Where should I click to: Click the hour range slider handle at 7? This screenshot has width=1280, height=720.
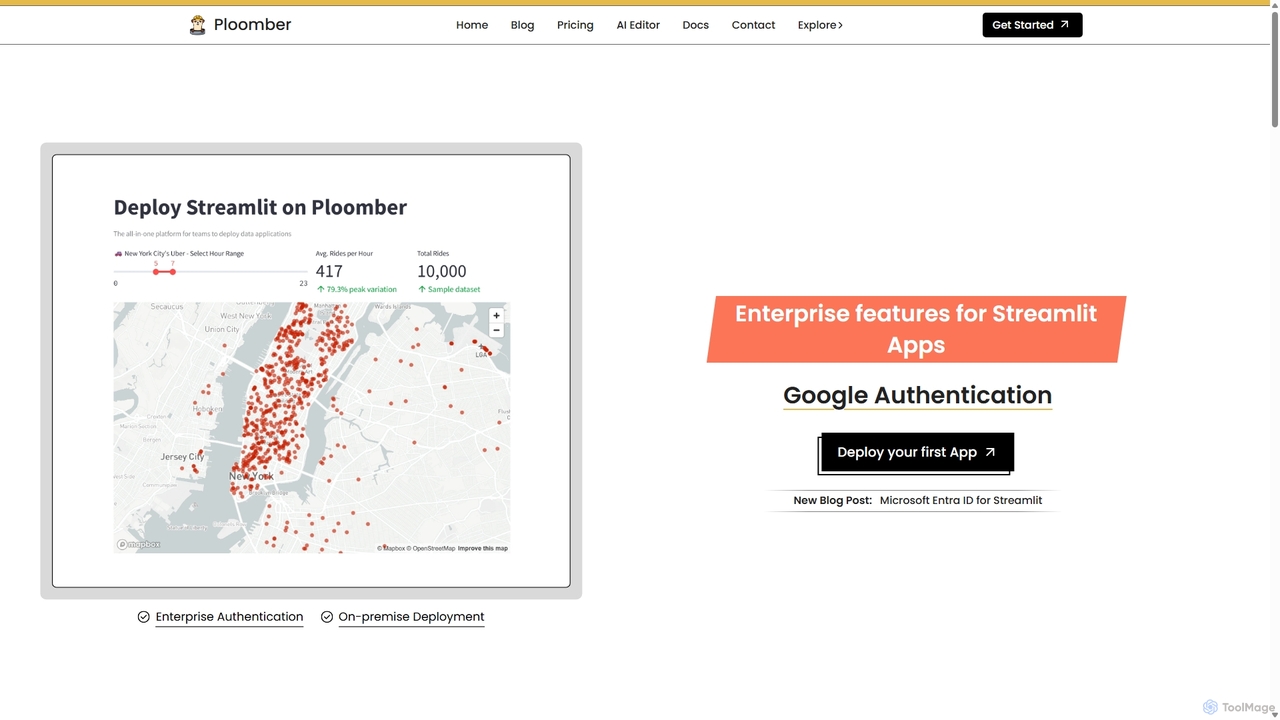(173, 272)
